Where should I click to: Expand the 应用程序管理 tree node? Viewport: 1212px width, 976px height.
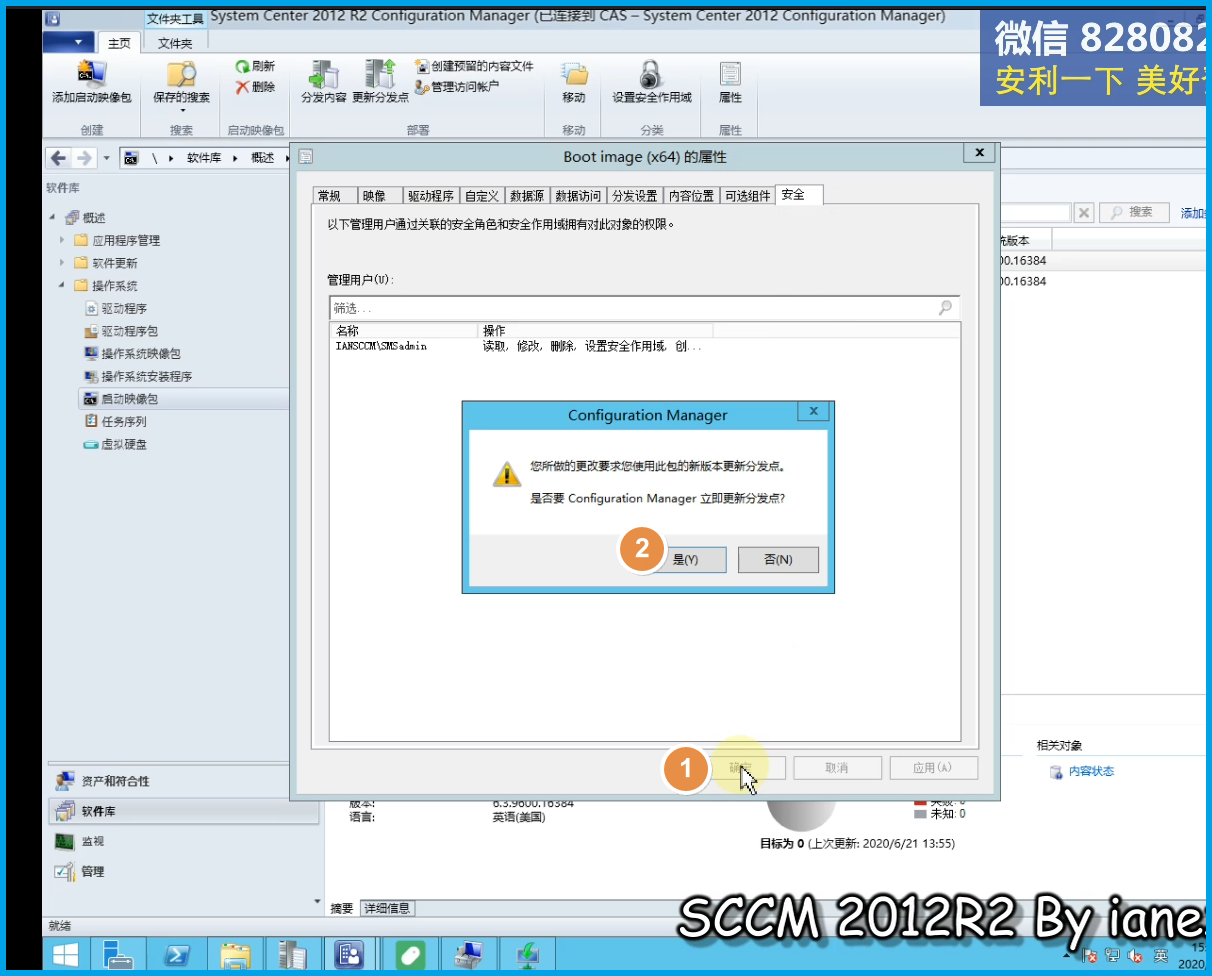[62, 240]
